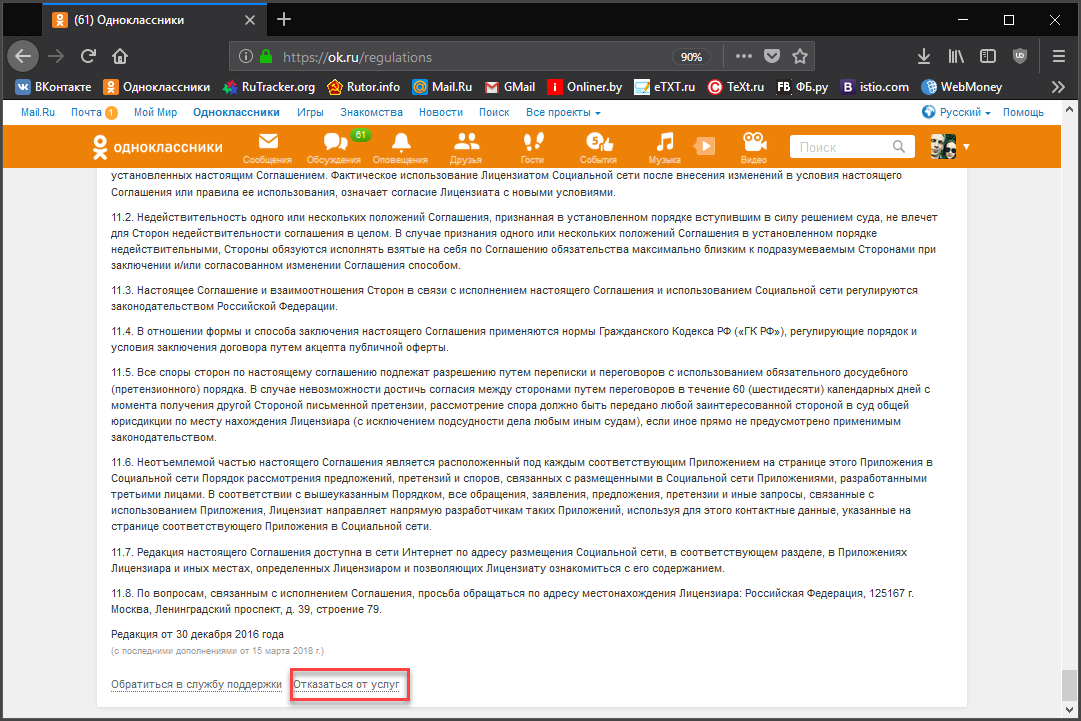Bookmark this page with star icon
The height and width of the screenshot is (721, 1081).
tap(800, 56)
